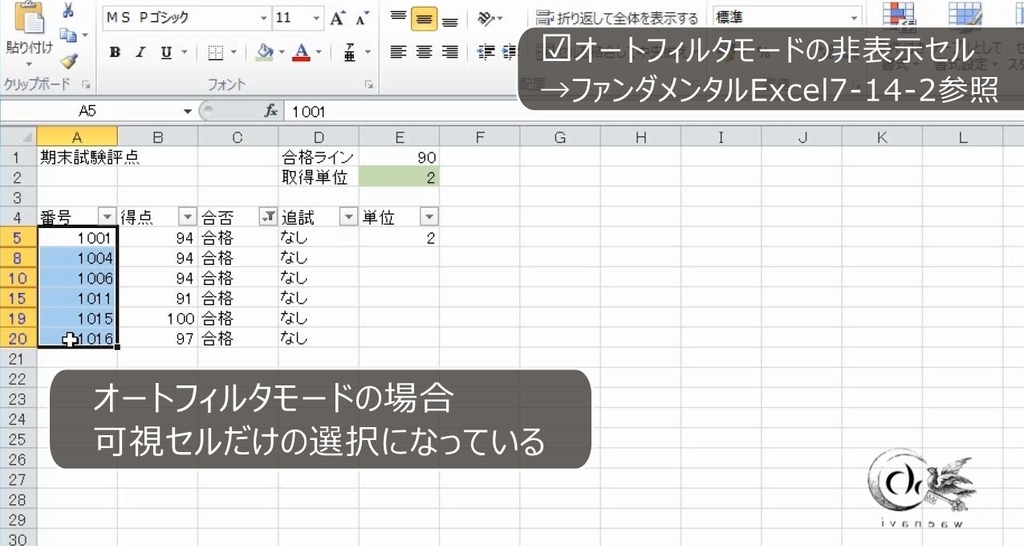The height and width of the screenshot is (546, 1024).
Task: Click the Paste clipboard icon
Action: pyautogui.click(x=28, y=18)
